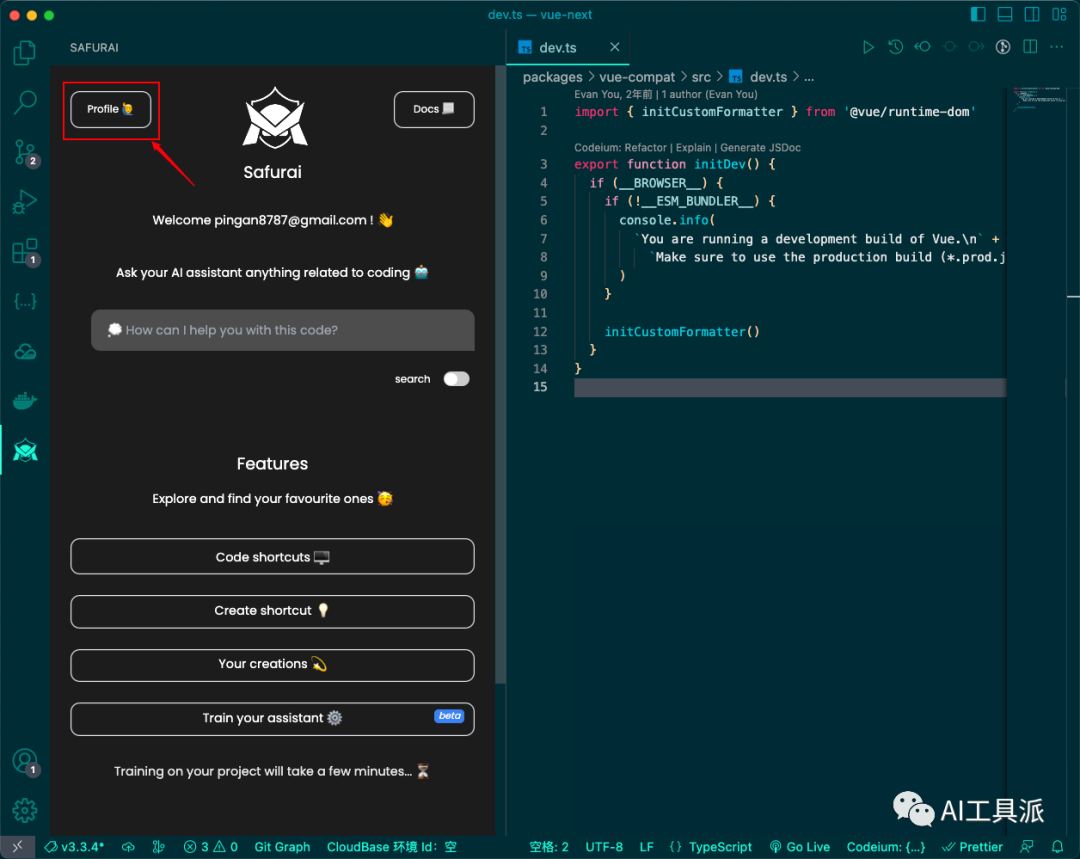1080x859 pixels.
Task: Click the split editor icon
Action: tap(1030, 47)
